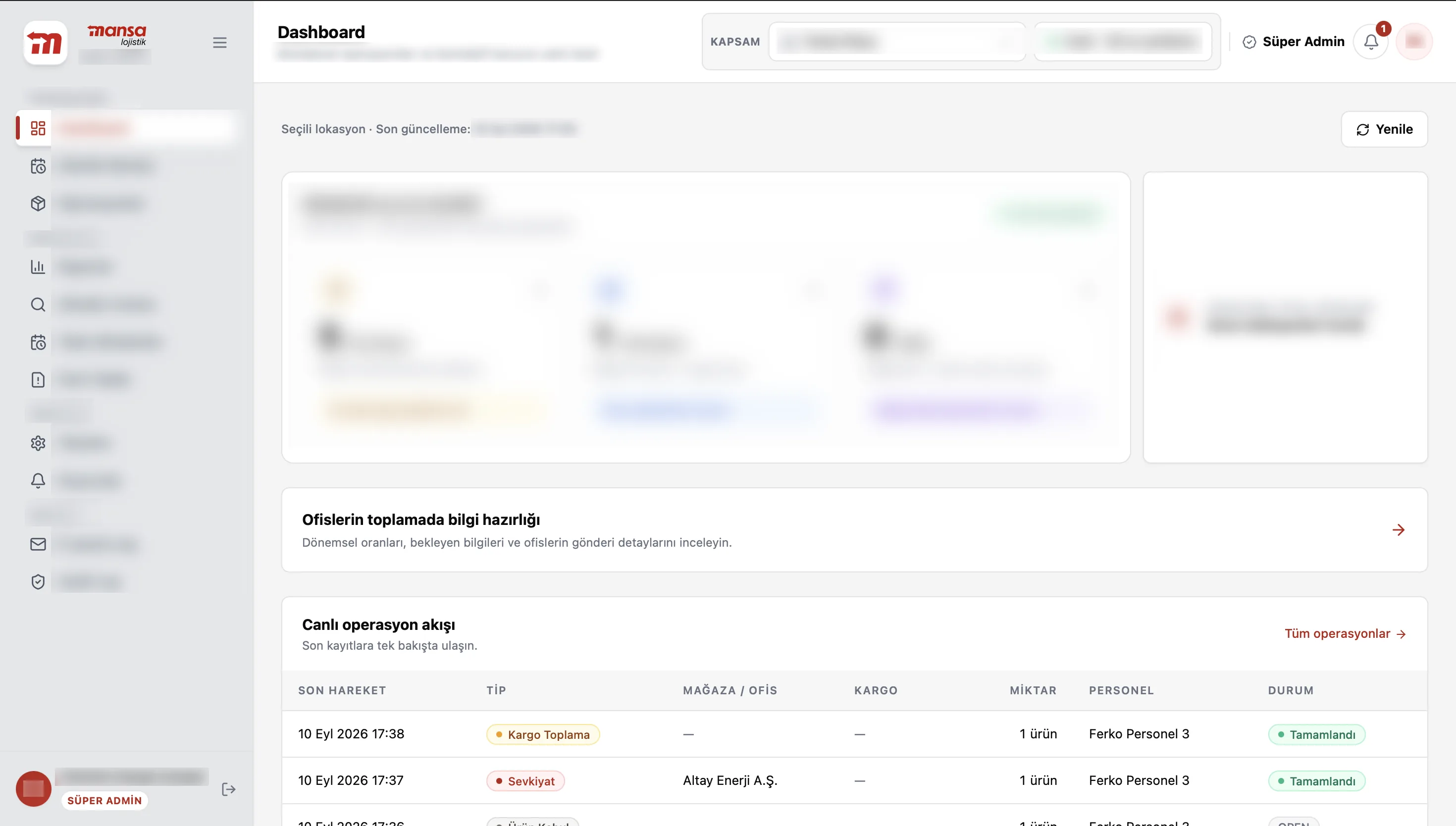Open the first KAPSAM scope dropdown
The height and width of the screenshot is (826, 1456).
tap(897, 42)
